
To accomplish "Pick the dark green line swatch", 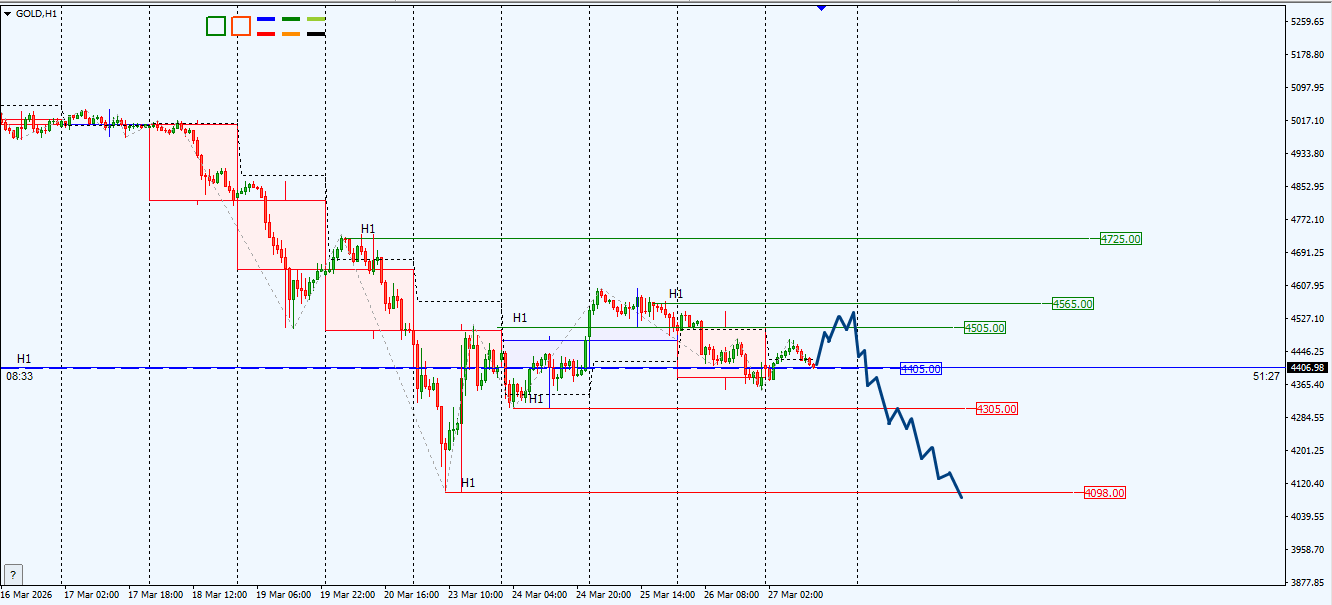I will (291, 19).
